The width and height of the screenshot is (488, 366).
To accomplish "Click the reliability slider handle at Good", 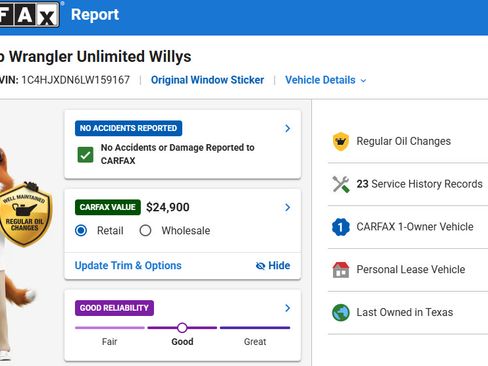I will (x=182, y=328).
